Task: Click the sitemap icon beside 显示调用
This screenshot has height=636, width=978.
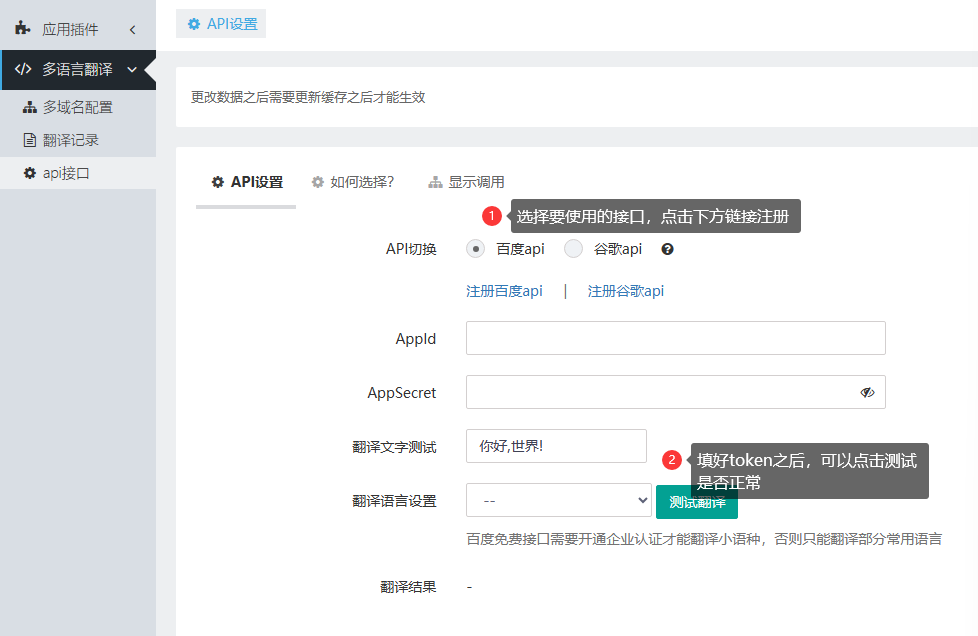Action: point(435,182)
